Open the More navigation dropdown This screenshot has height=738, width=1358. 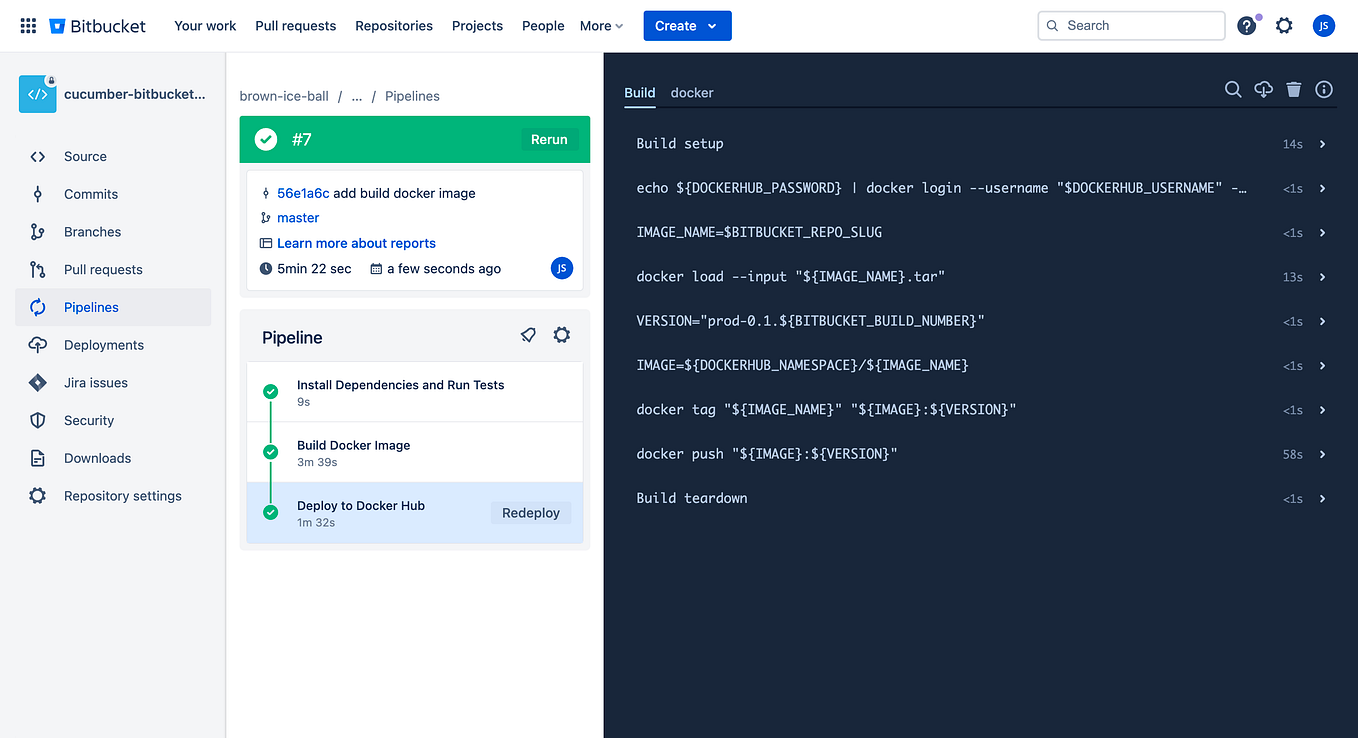click(x=600, y=26)
